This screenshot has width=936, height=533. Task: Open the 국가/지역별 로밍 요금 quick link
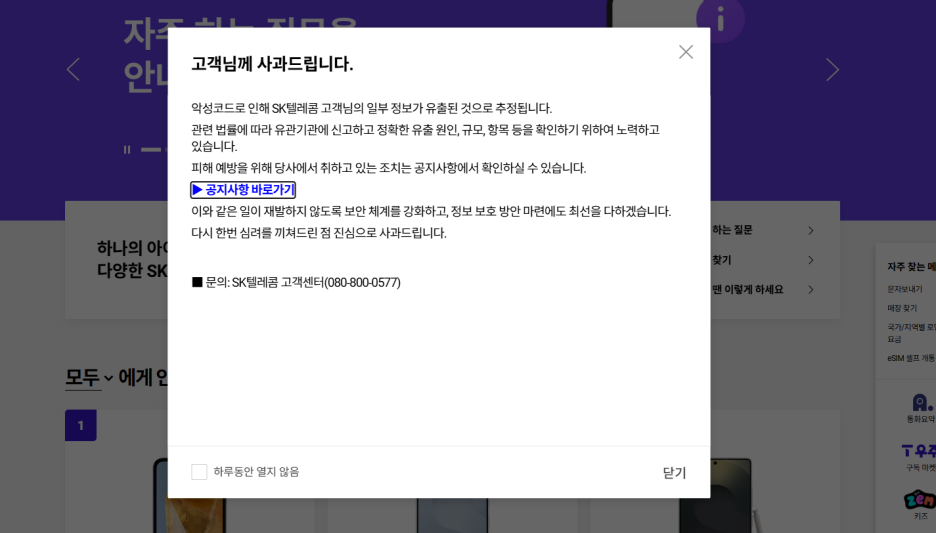[911, 333]
